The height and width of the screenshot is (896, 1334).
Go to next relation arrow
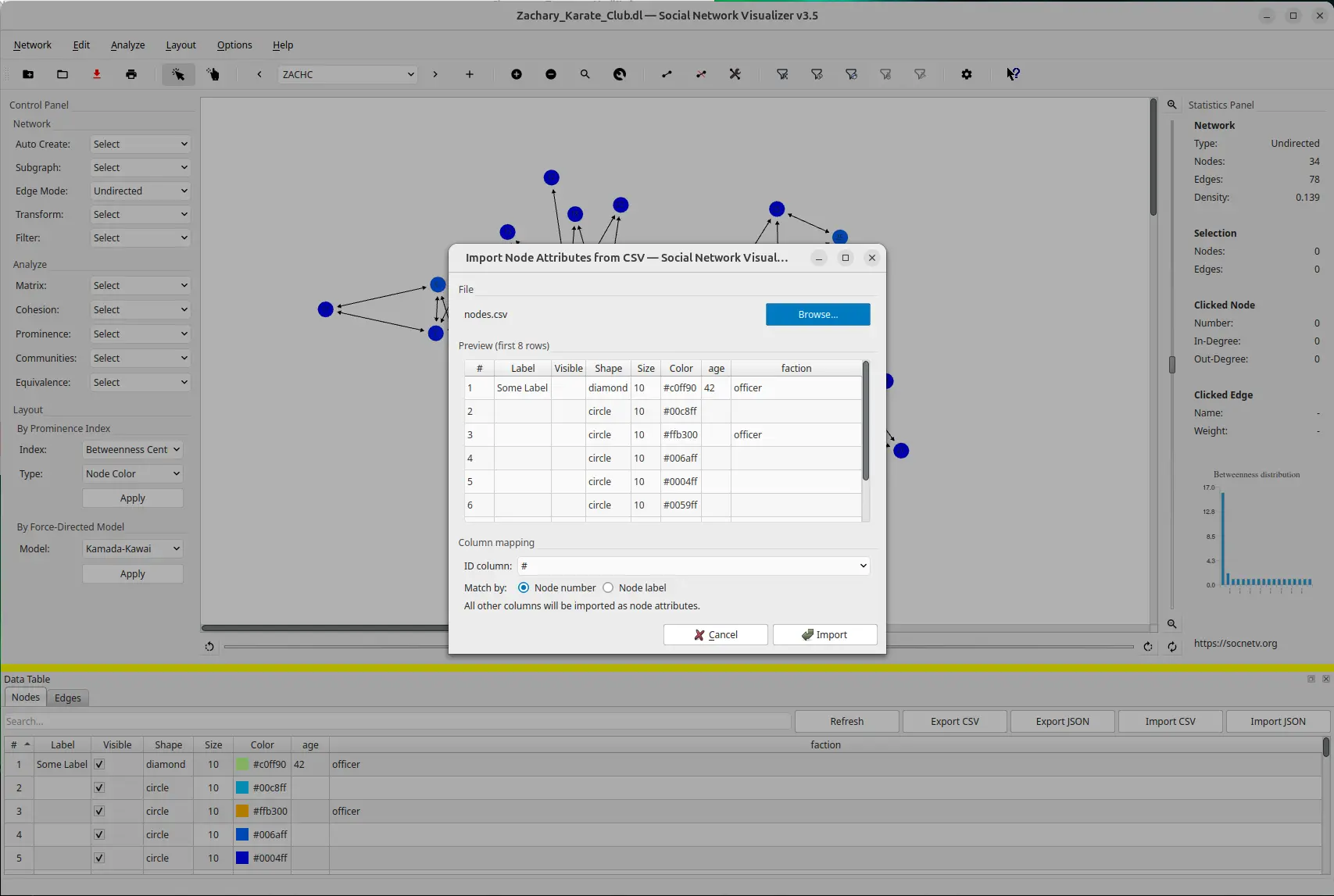pyautogui.click(x=435, y=74)
